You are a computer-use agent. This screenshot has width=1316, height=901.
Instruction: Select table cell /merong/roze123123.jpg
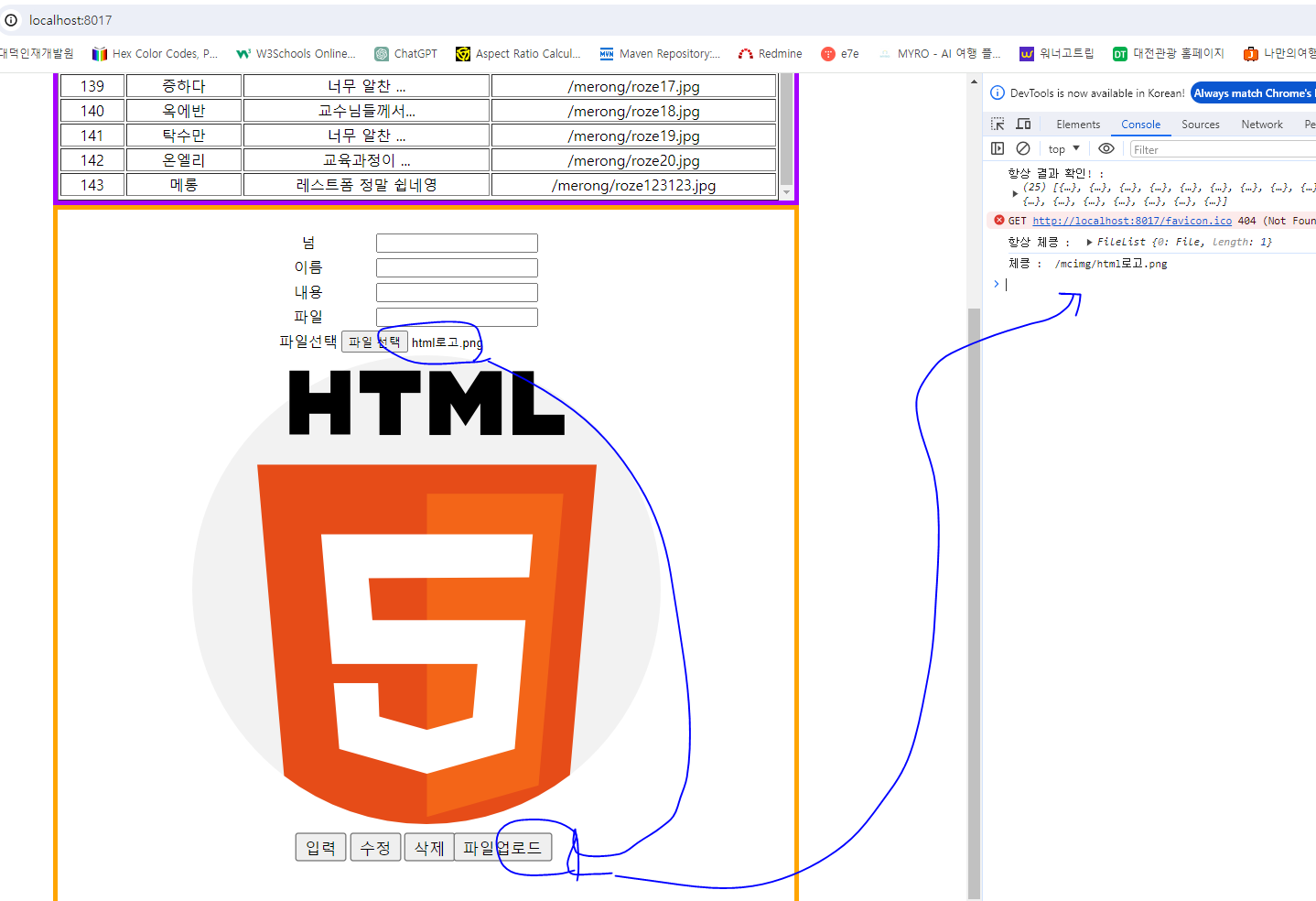(x=633, y=185)
